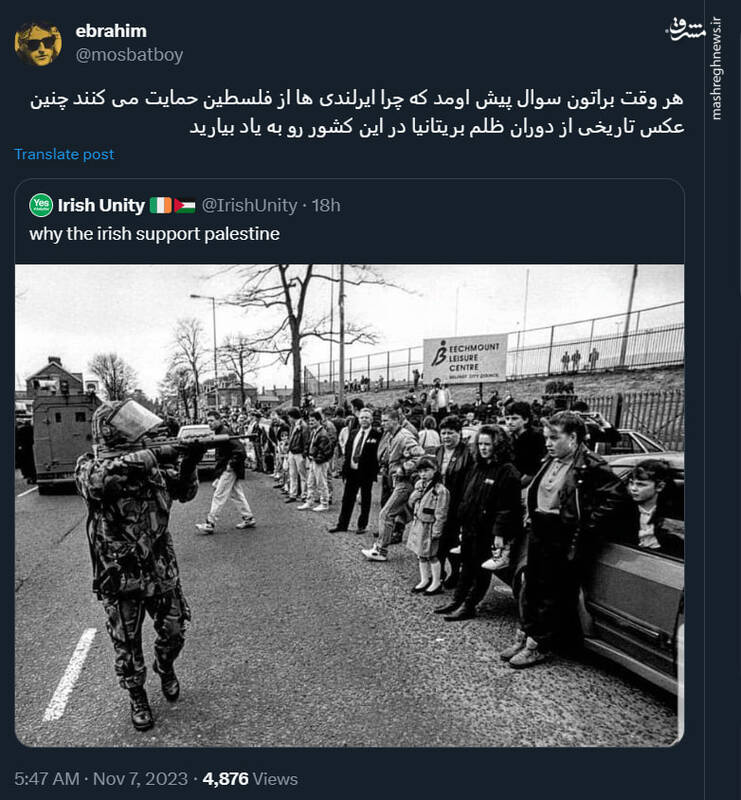
Task: Click the Irish Unity Yes avatar badge
Action: 41,205
